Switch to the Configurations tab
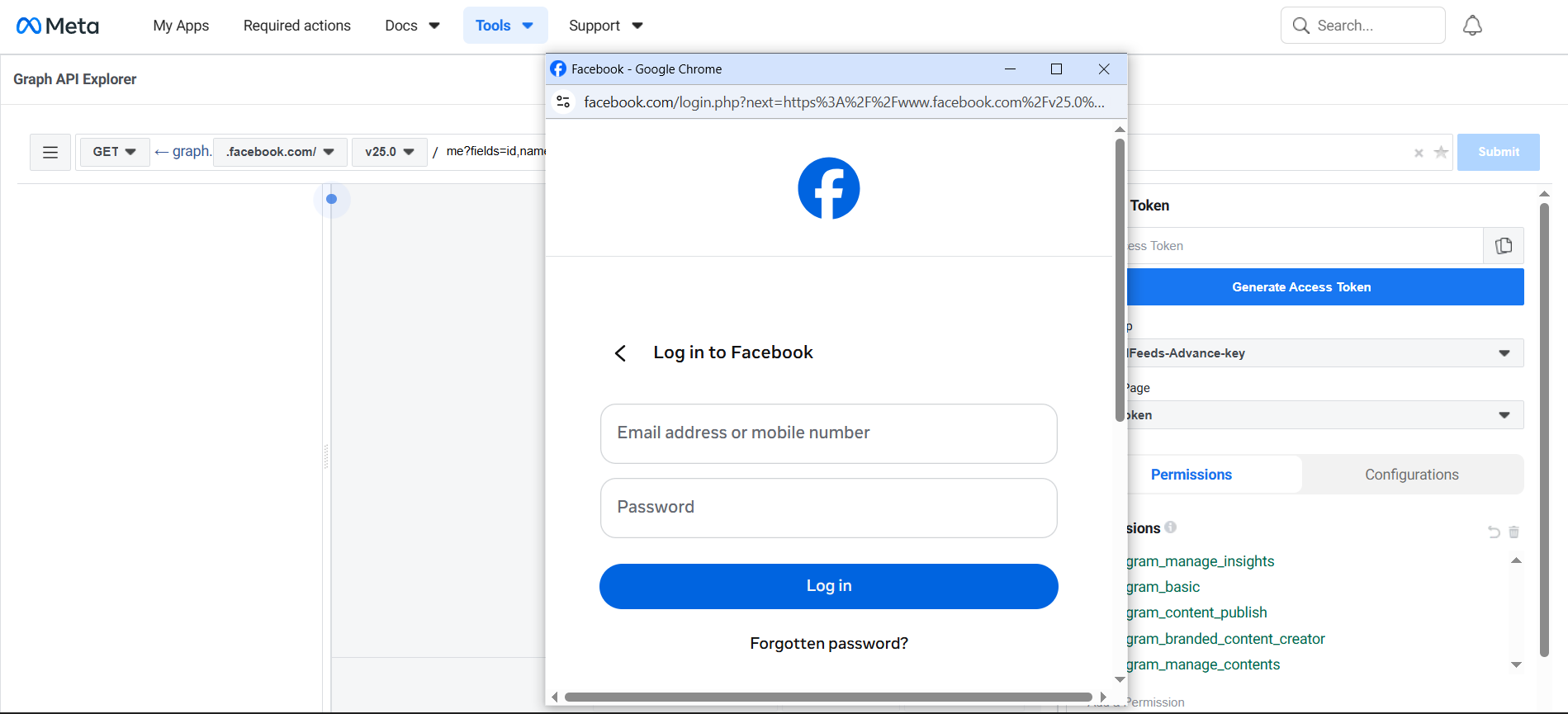 coord(1411,475)
